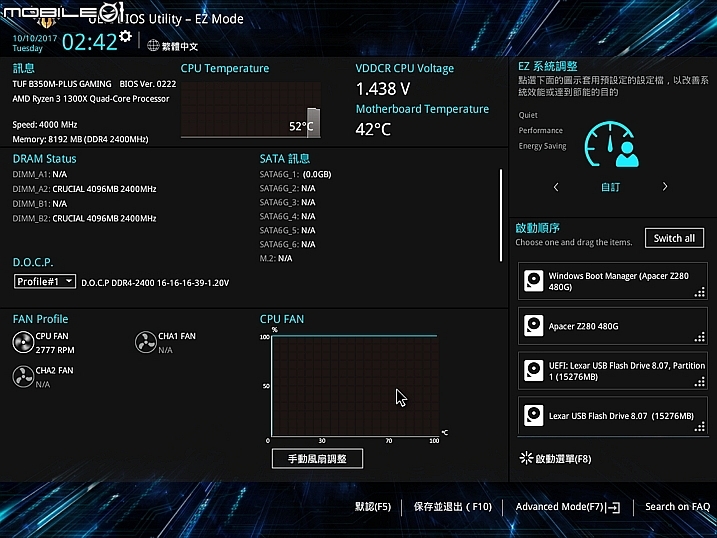Click the globe language icon
The height and width of the screenshot is (538, 717).
point(153,46)
